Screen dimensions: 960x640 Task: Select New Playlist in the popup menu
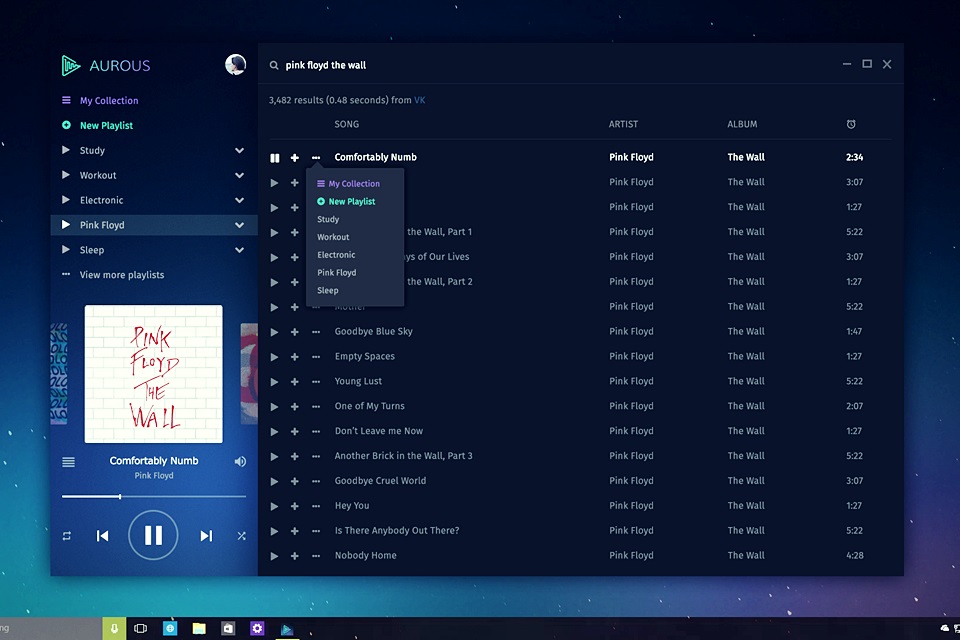(351, 202)
